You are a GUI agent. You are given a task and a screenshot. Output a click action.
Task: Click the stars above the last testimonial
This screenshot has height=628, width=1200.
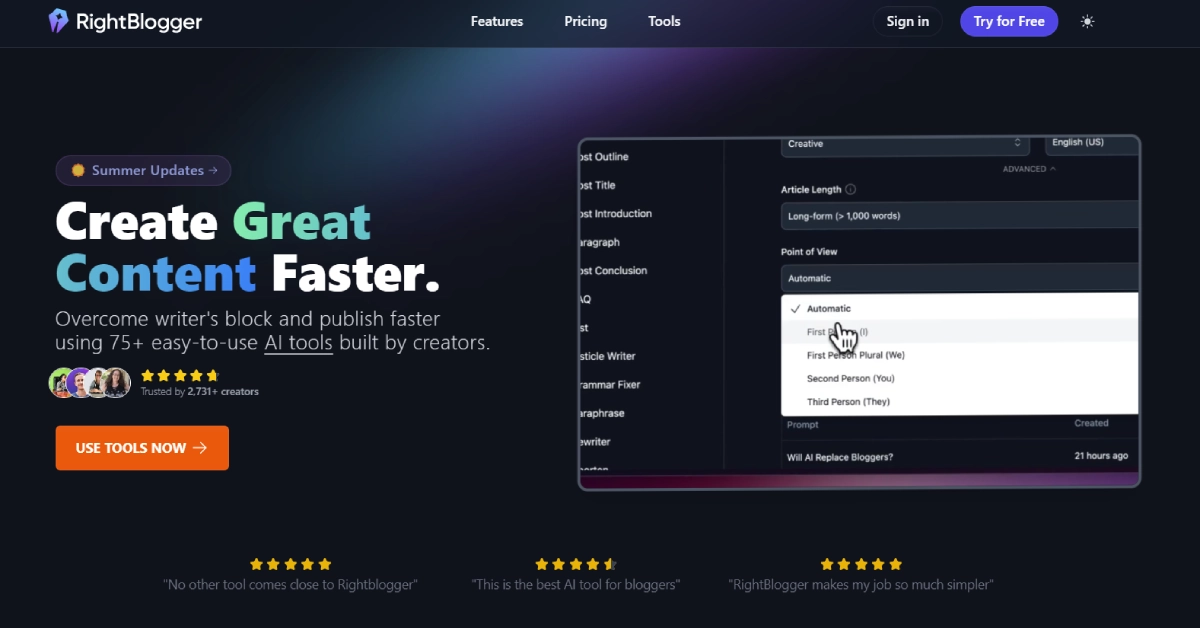click(860, 564)
